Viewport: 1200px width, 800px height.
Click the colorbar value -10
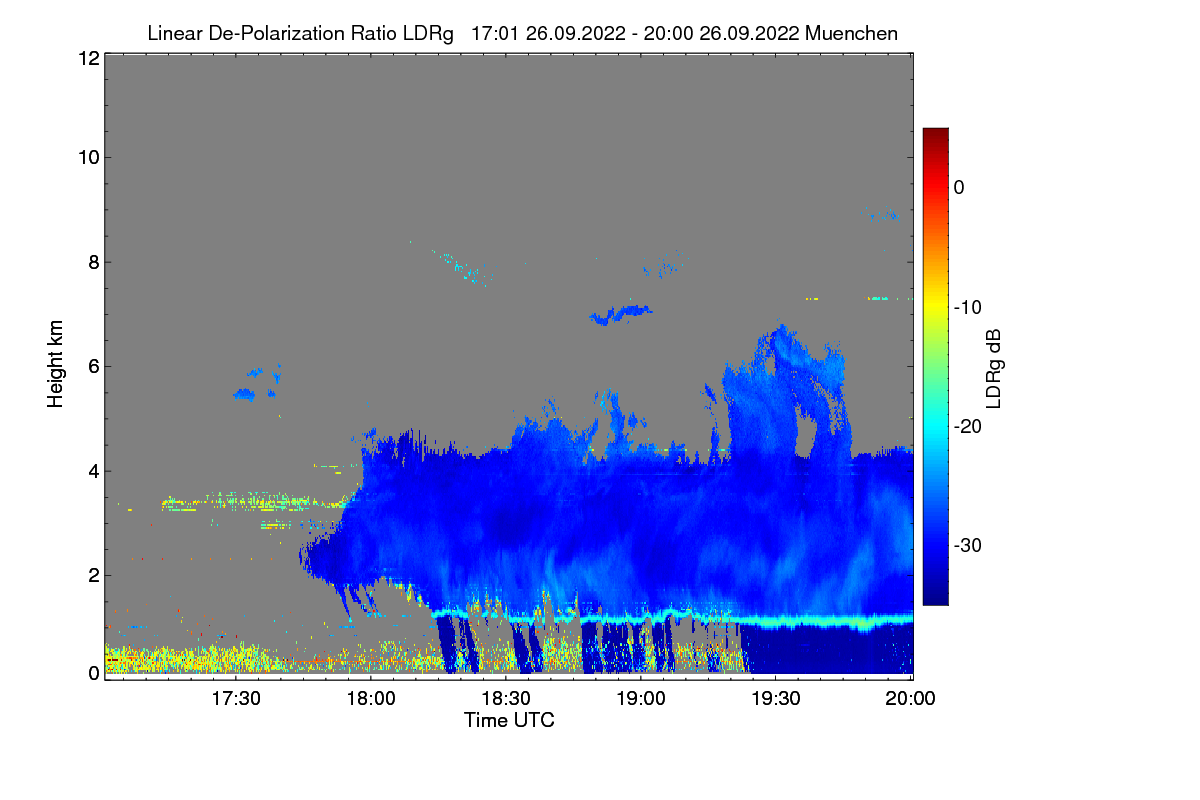pyautogui.click(x=967, y=307)
